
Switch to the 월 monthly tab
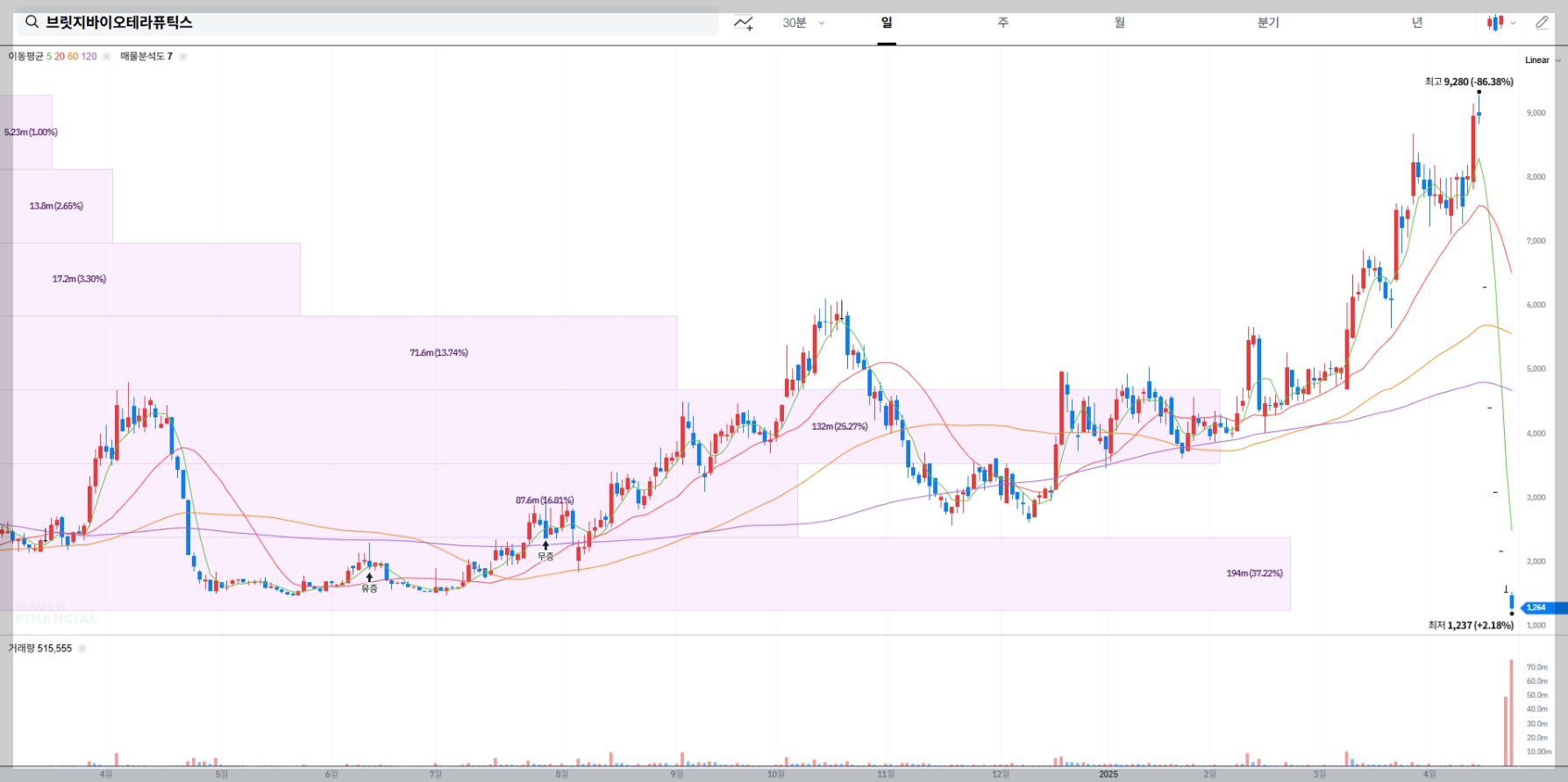(1120, 23)
